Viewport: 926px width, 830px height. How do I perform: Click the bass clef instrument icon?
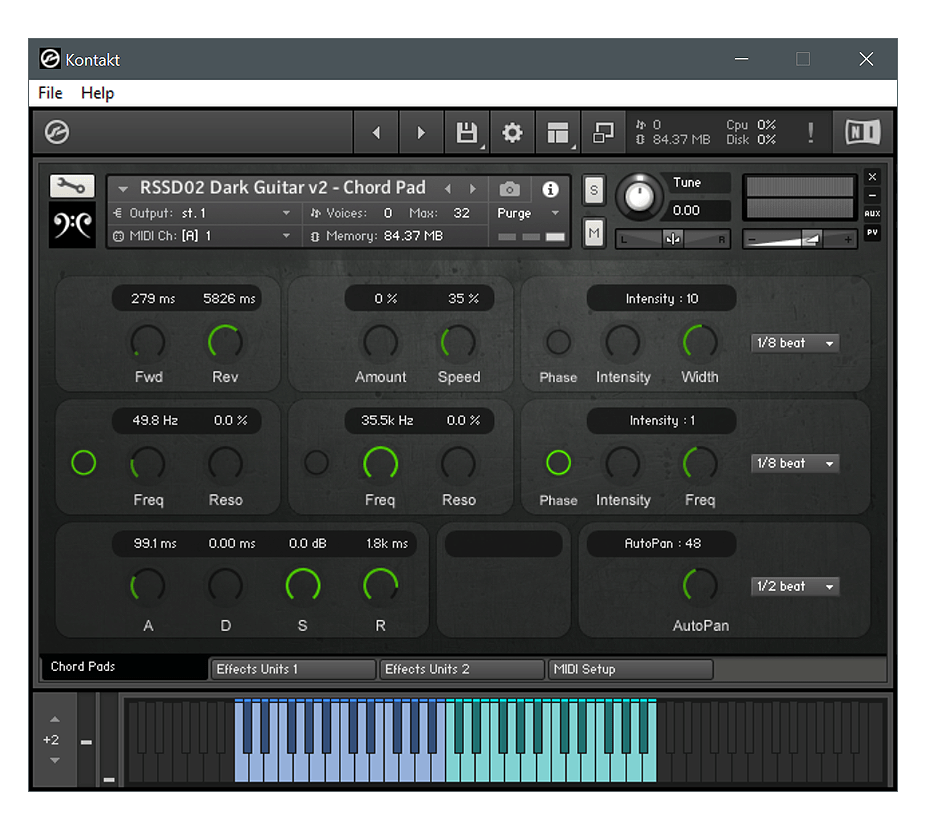pos(72,225)
